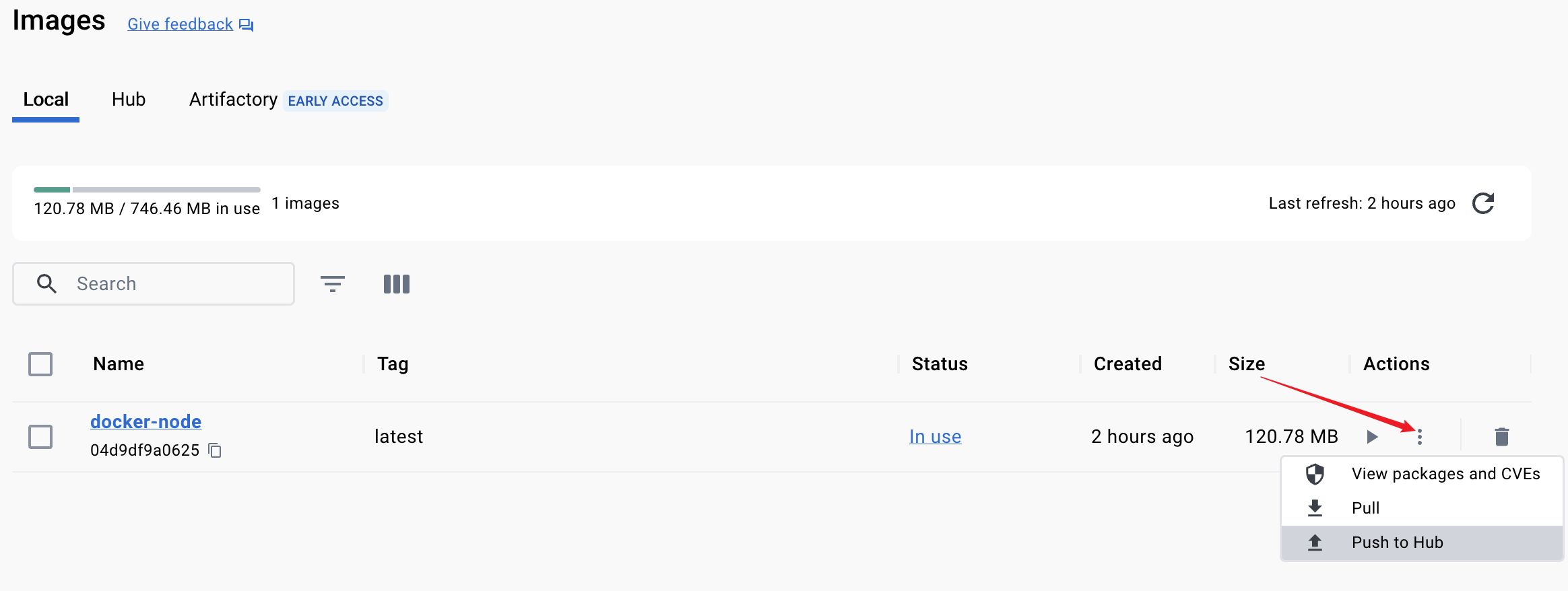Run the docker-node image
This screenshot has height=591, width=1568.
tap(1372, 437)
